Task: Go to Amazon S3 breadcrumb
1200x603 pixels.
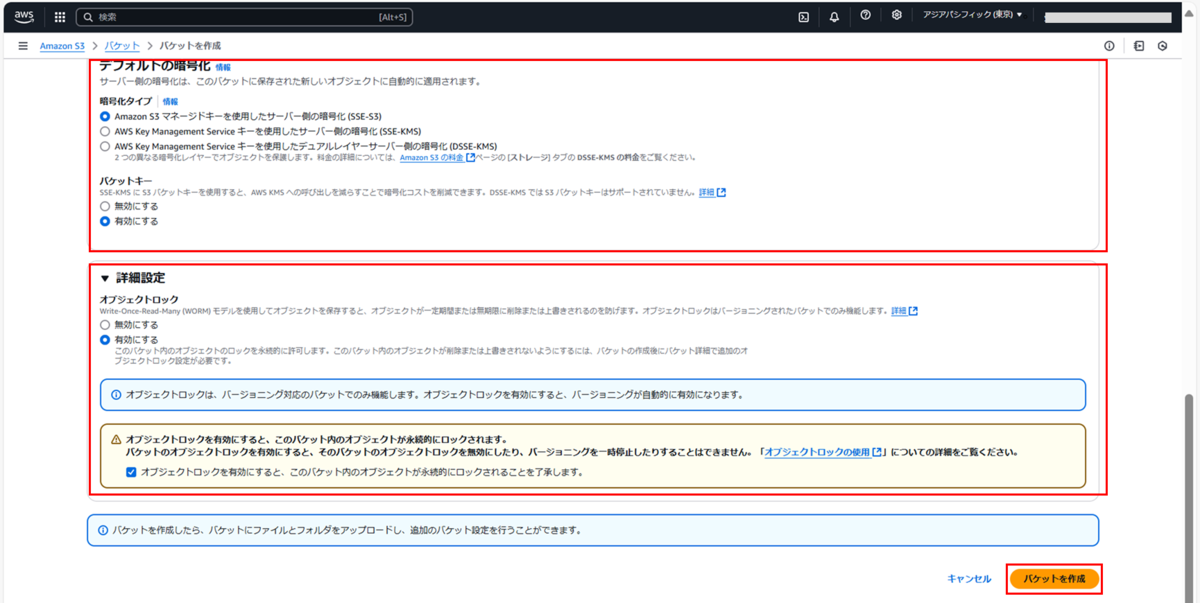Action: pos(62,46)
